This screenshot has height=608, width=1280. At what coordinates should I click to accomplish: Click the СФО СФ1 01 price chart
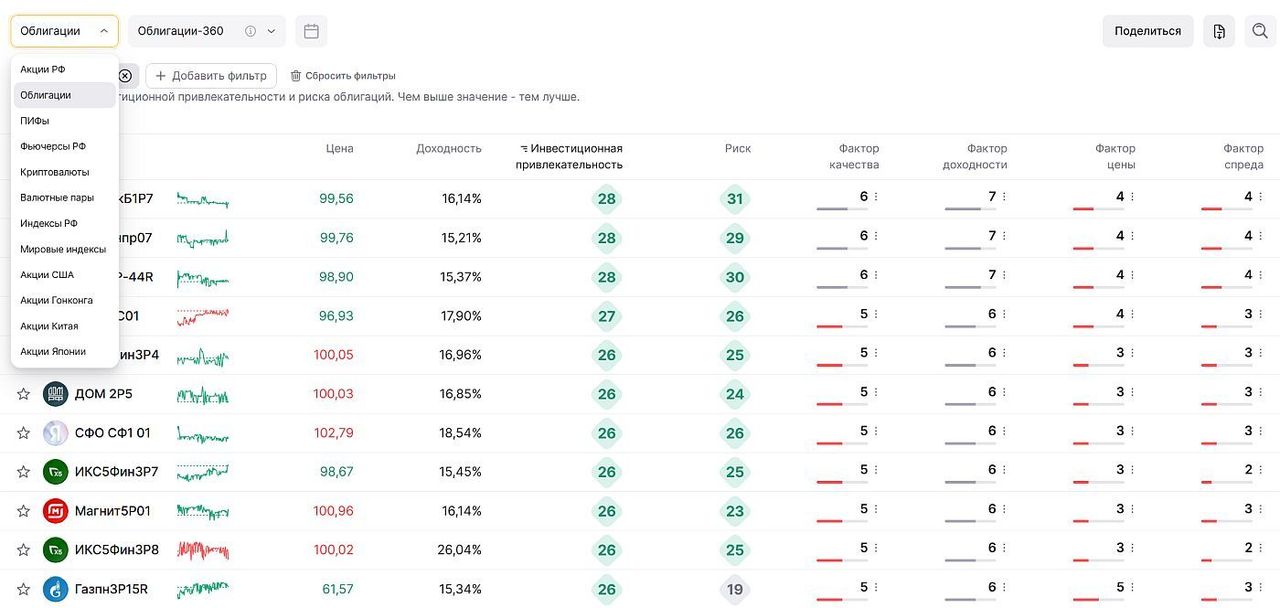(203, 433)
